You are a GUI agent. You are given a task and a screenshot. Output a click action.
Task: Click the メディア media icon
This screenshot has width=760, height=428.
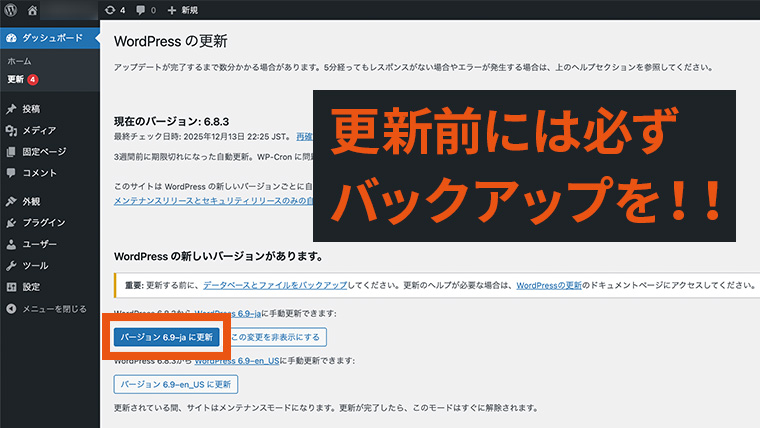11,130
